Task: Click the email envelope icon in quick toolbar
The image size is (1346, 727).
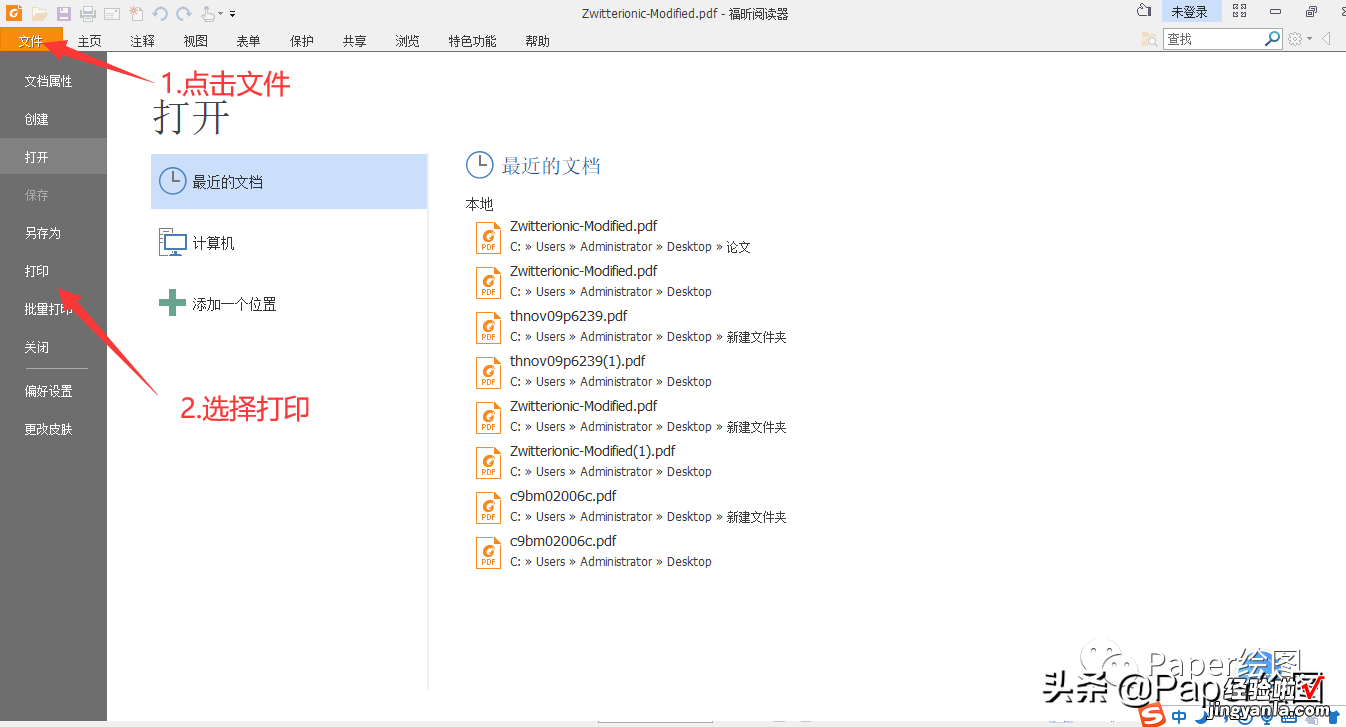Action: (x=112, y=13)
